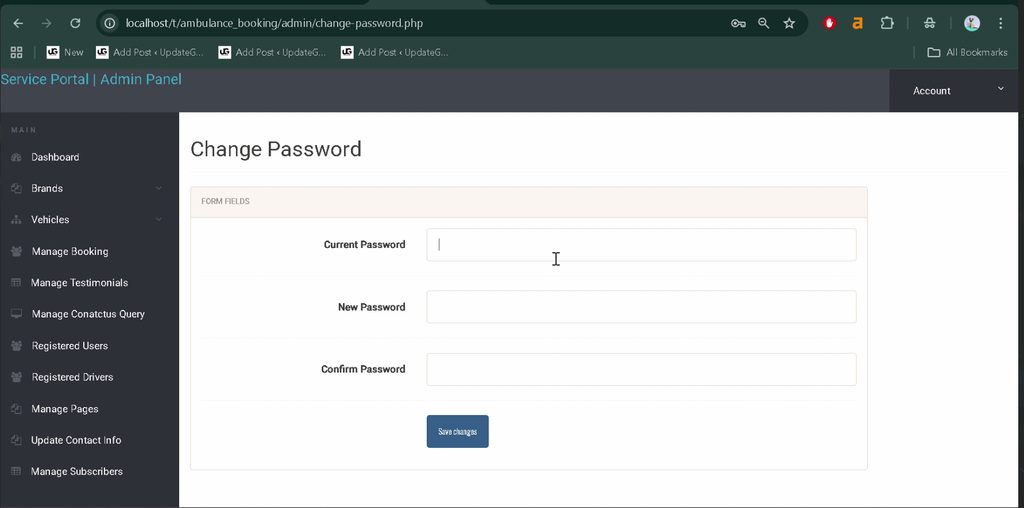1024x508 pixels.
Task: Click the address bar URL
Action: coord(274,24)
